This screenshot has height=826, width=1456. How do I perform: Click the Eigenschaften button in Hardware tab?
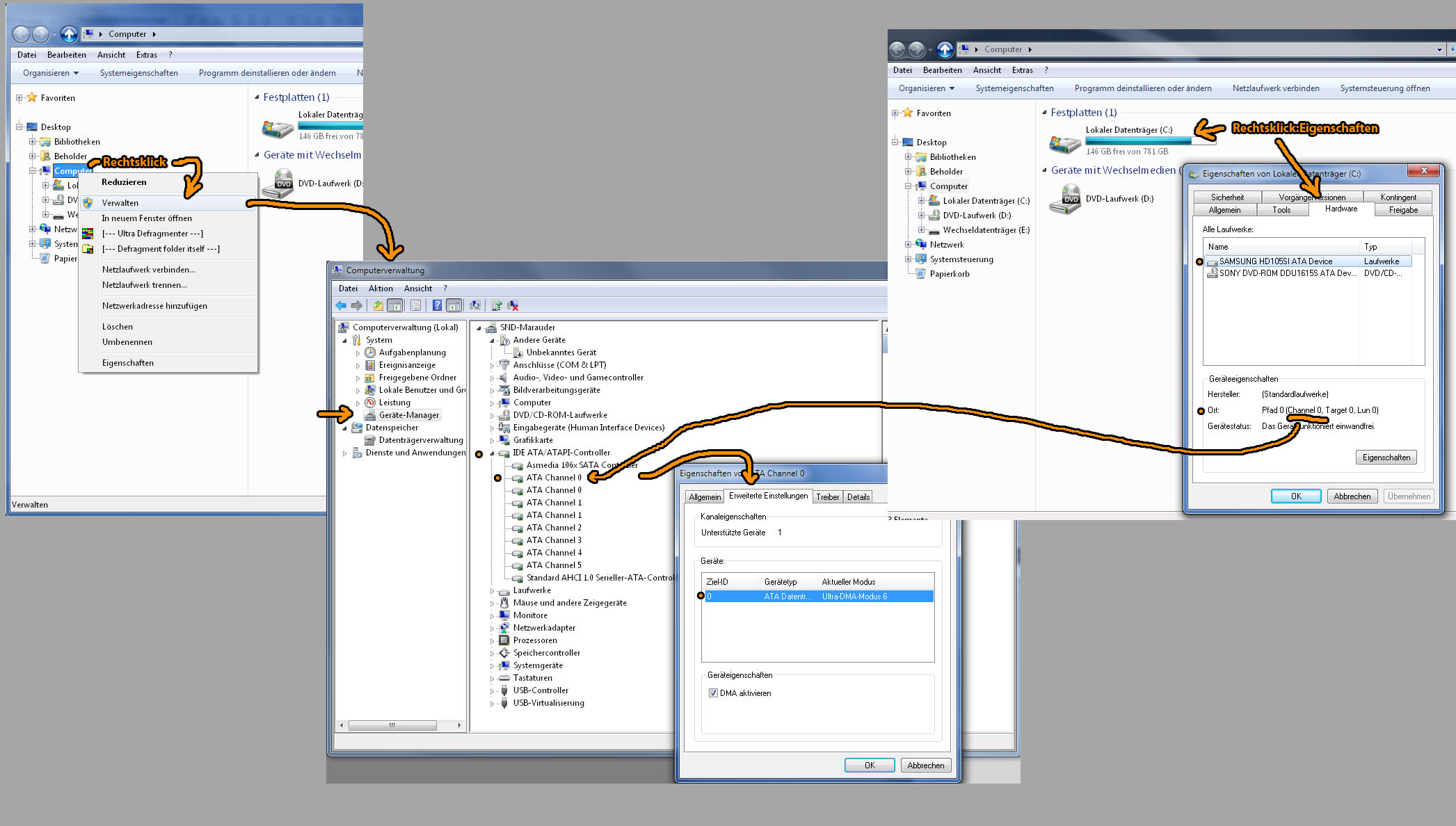1386,457
